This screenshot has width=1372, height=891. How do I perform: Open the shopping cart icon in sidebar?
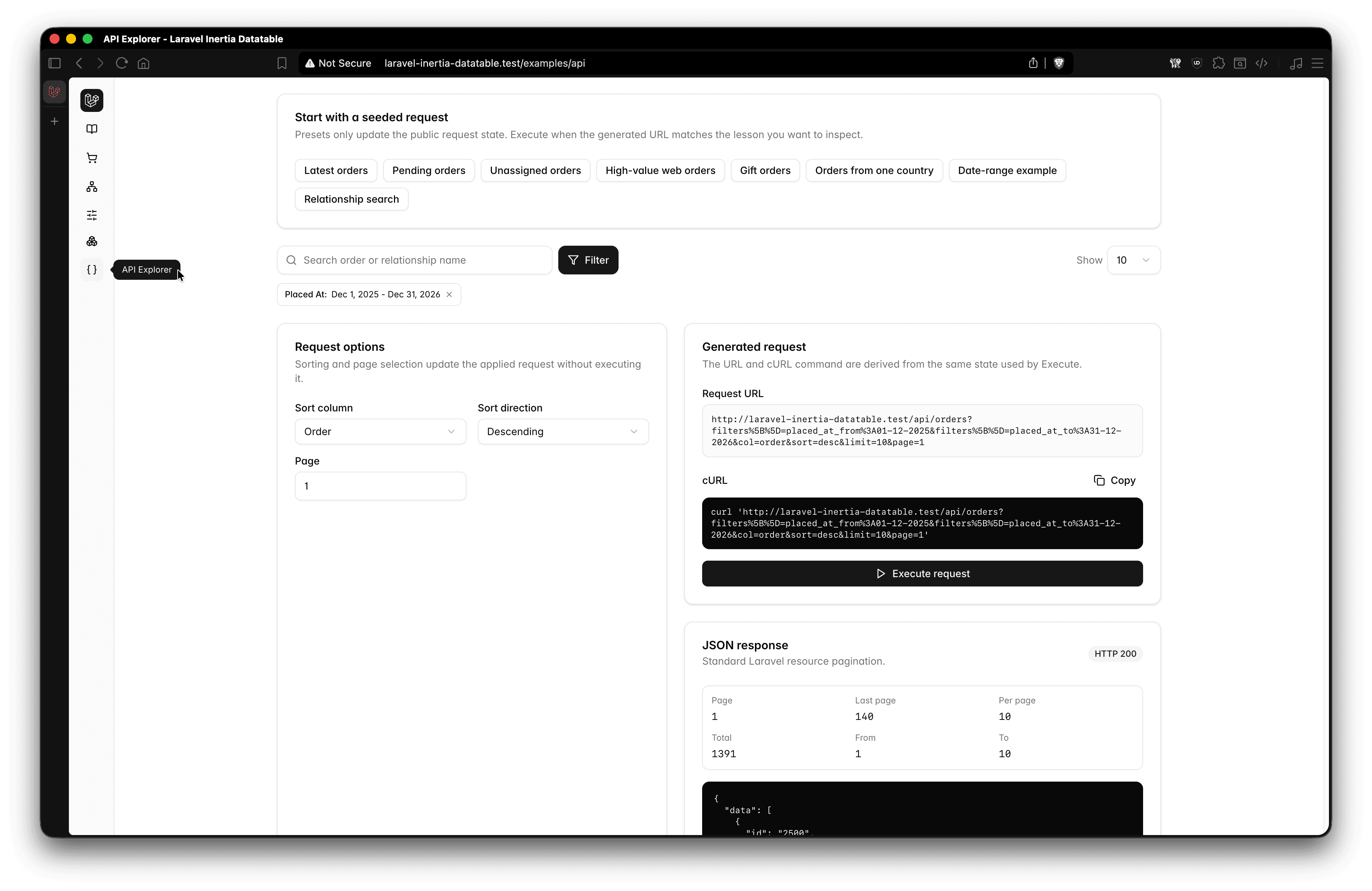[x=91, y=158]
